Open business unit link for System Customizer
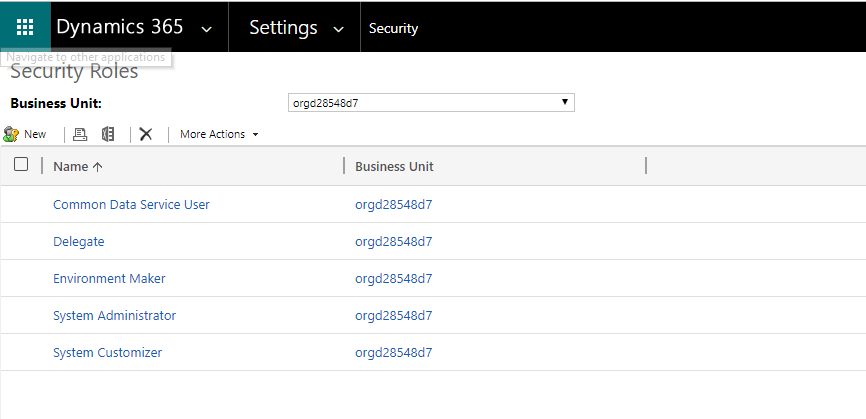Viewport: 866px width, 419px height. 393,353
